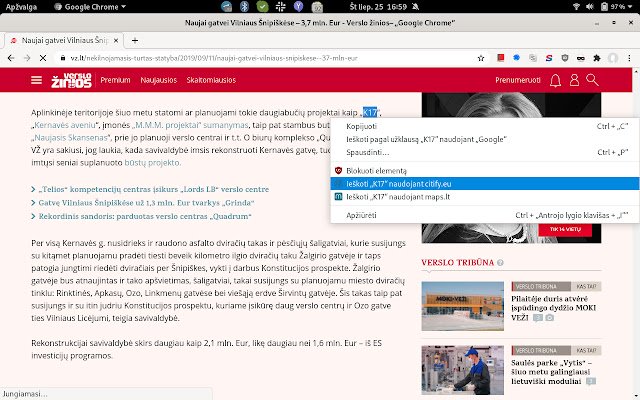Click the VERSLO TRIBŪNA section heading

(x=458, y=262)
